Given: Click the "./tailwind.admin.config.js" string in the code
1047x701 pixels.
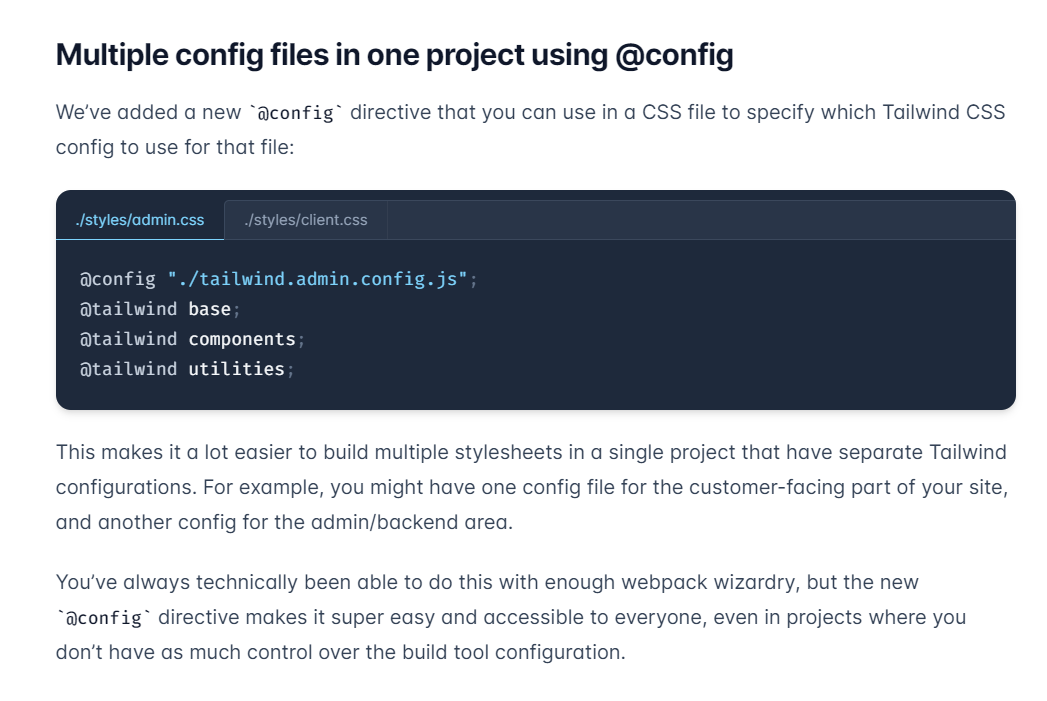Looking at the screenshot, I should pyautogui.click(x=318, y=278).
